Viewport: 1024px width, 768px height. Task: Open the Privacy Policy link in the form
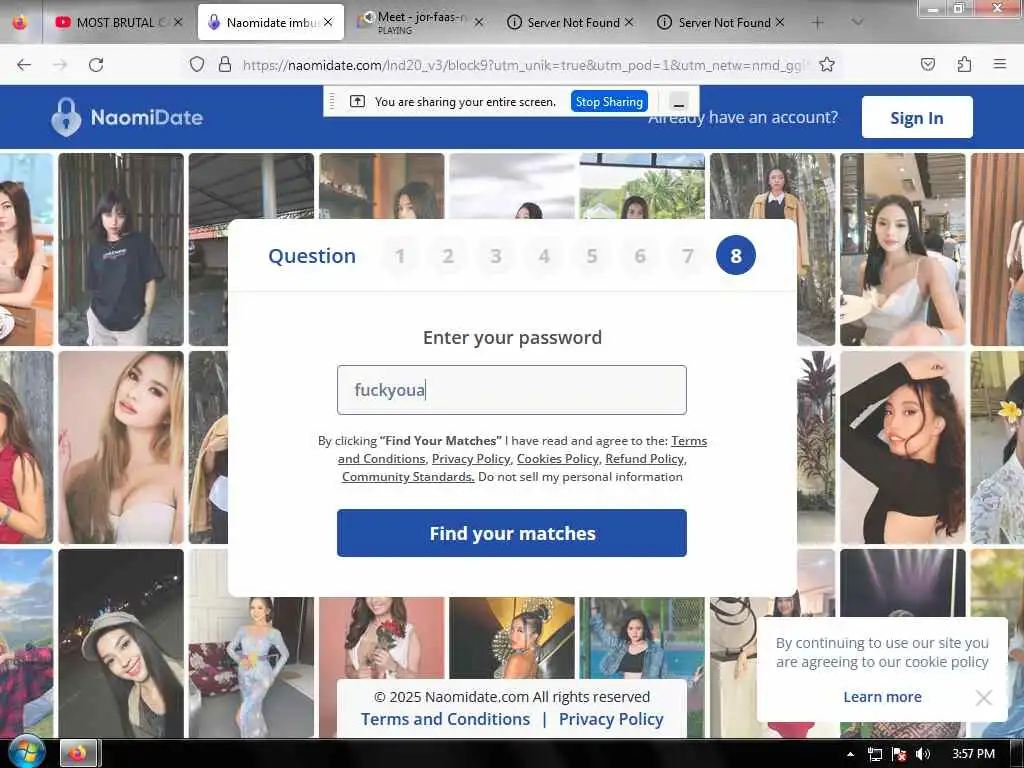click(x=471, y=459)
